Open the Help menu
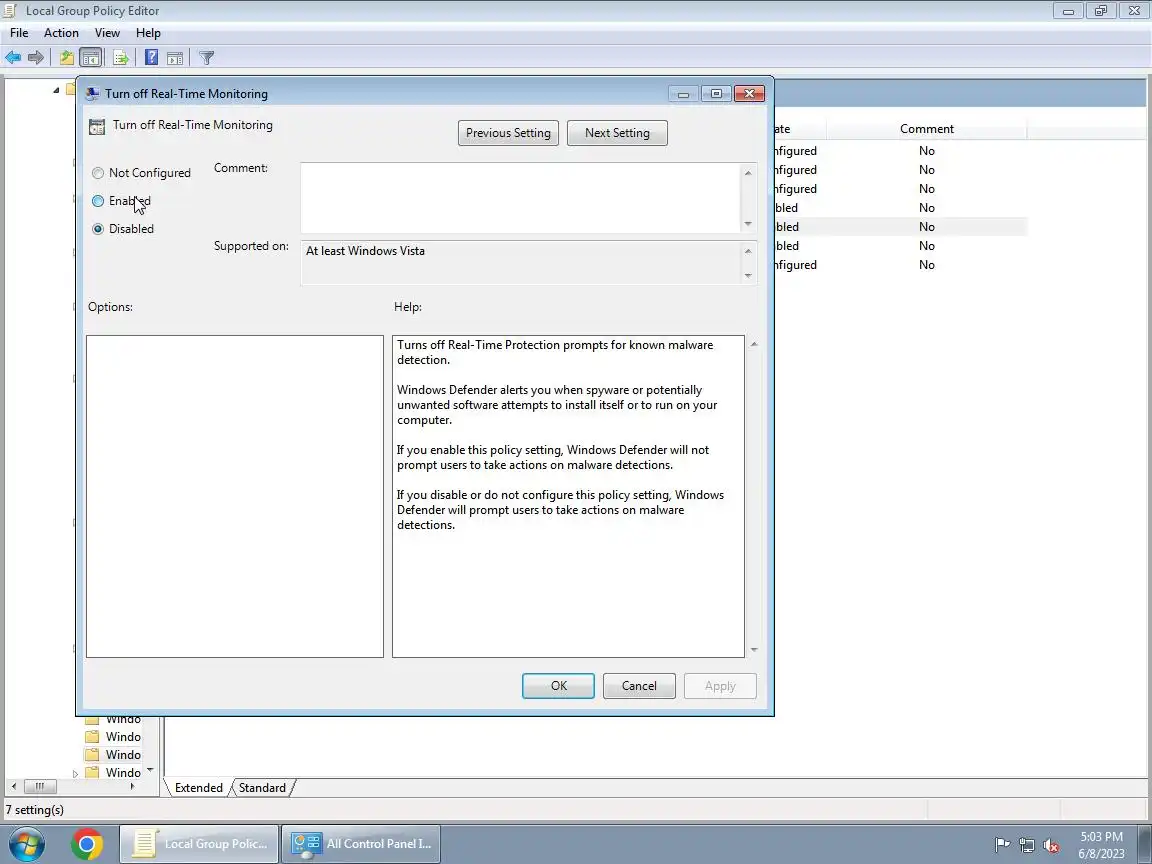The height and width of the screenshot is (864, 1152). point(148,33)
